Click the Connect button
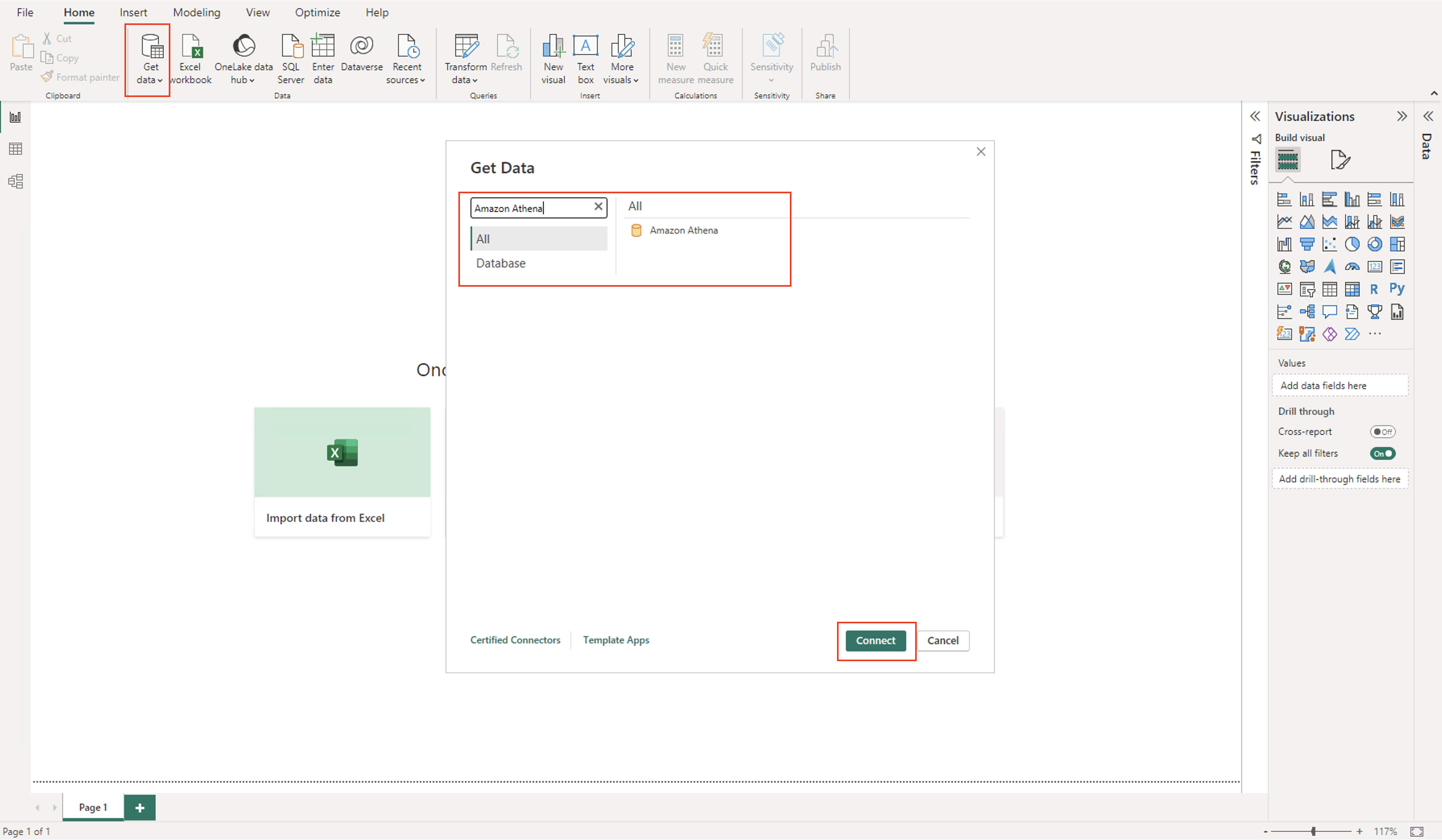Viewport: 1442px width, 840px height. pyautogui.click(x=876, y=641)
